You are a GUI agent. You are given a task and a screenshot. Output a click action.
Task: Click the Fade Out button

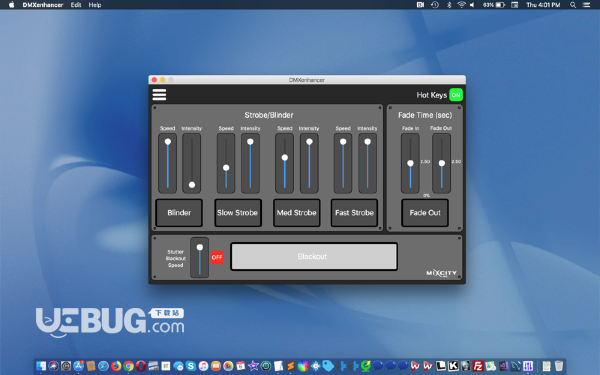click(425, 213)
